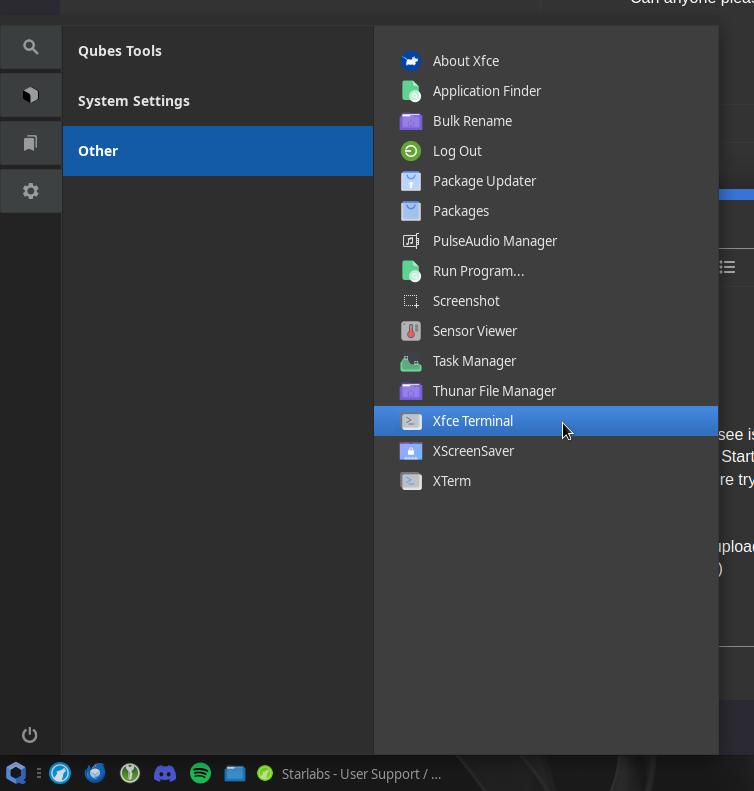This screenshot has width=754, height=791.
Task: Open the search tab in menu sidebar
Action: 30,47
